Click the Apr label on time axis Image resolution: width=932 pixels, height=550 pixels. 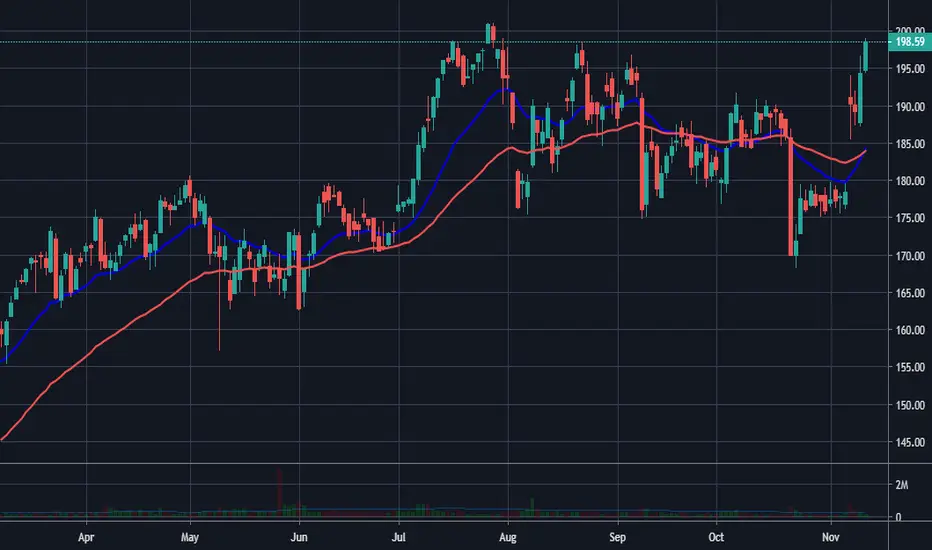(x=86, y=537)
